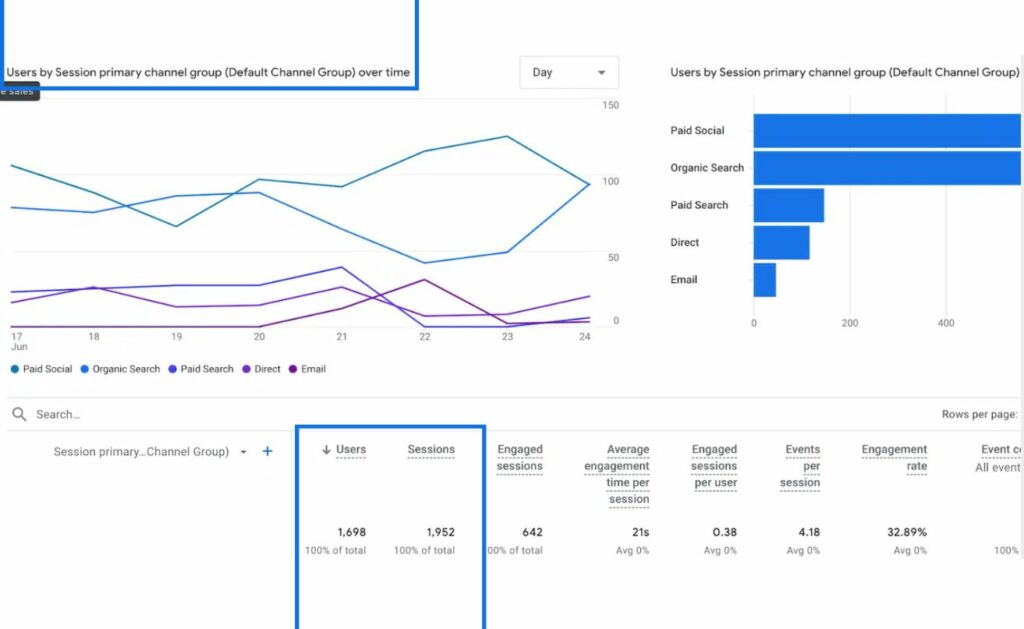Viewport: 1024px width, 629px height.
Task: Click the search magnifier icon
Action: point(20,414)
